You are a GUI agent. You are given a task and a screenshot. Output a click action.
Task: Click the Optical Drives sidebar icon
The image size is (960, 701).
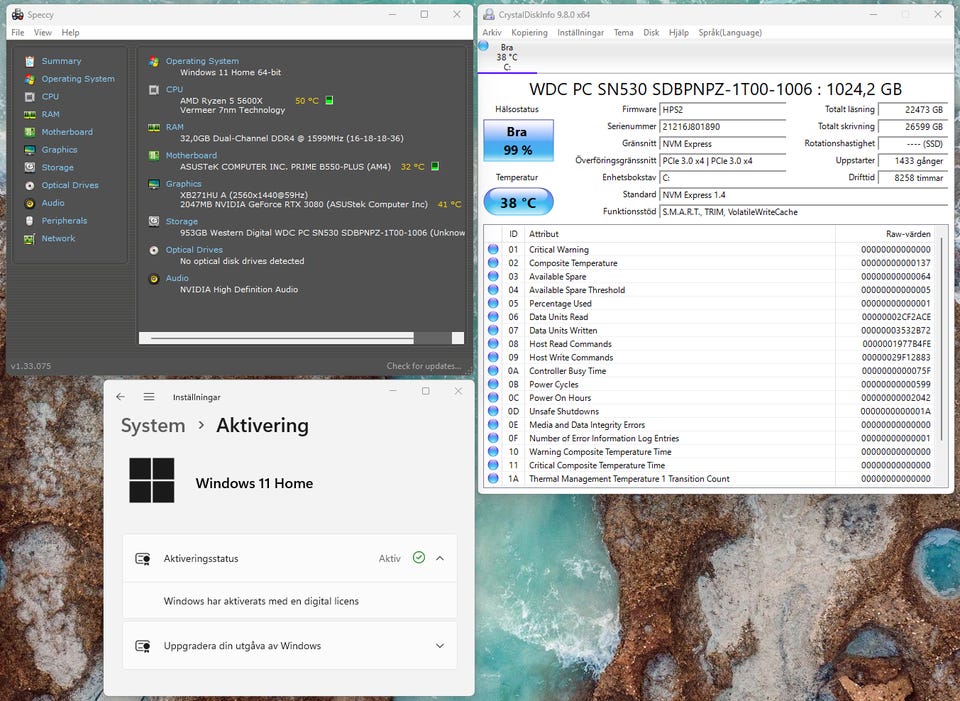click(30, 185)
